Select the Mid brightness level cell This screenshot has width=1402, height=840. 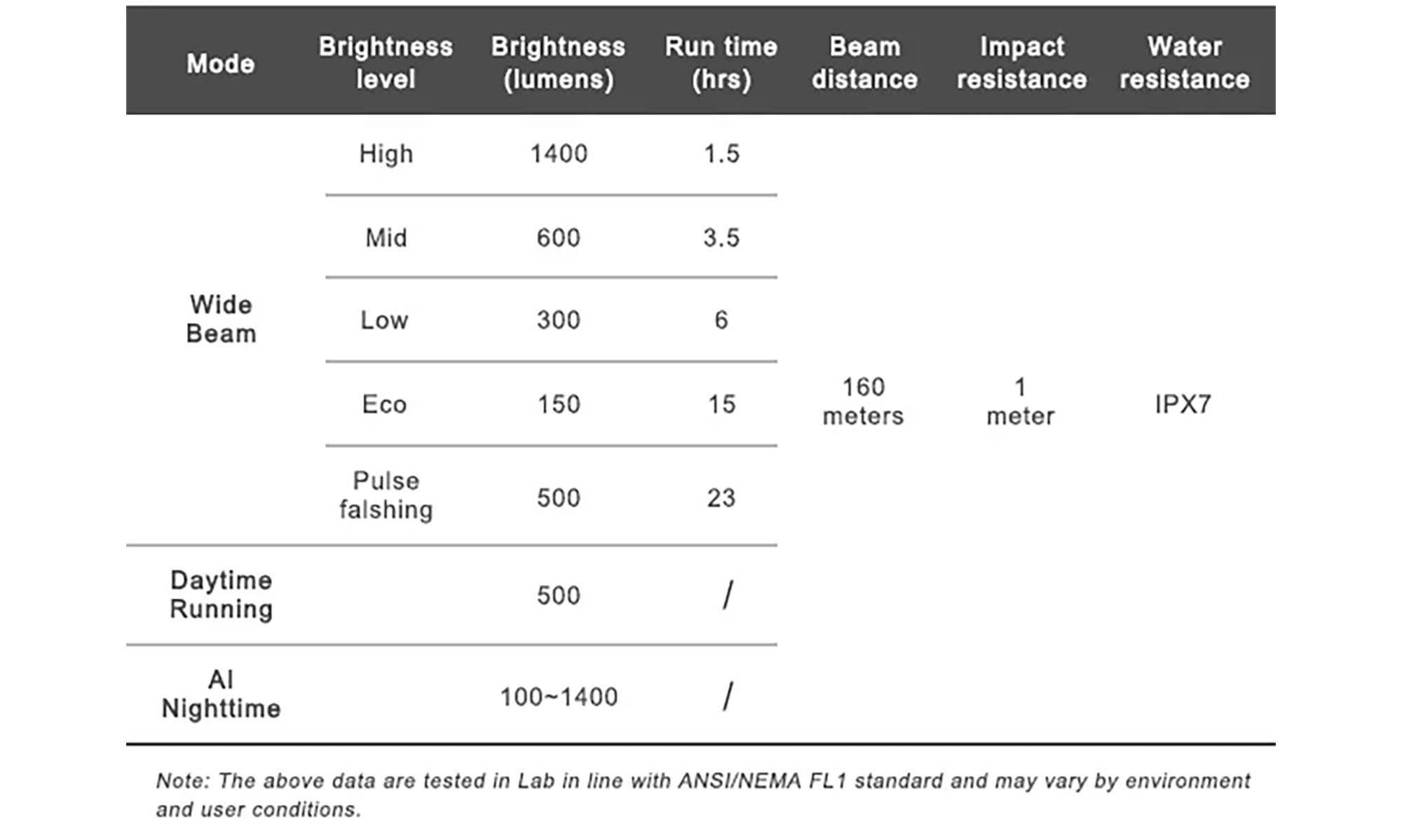coord(386,238)
